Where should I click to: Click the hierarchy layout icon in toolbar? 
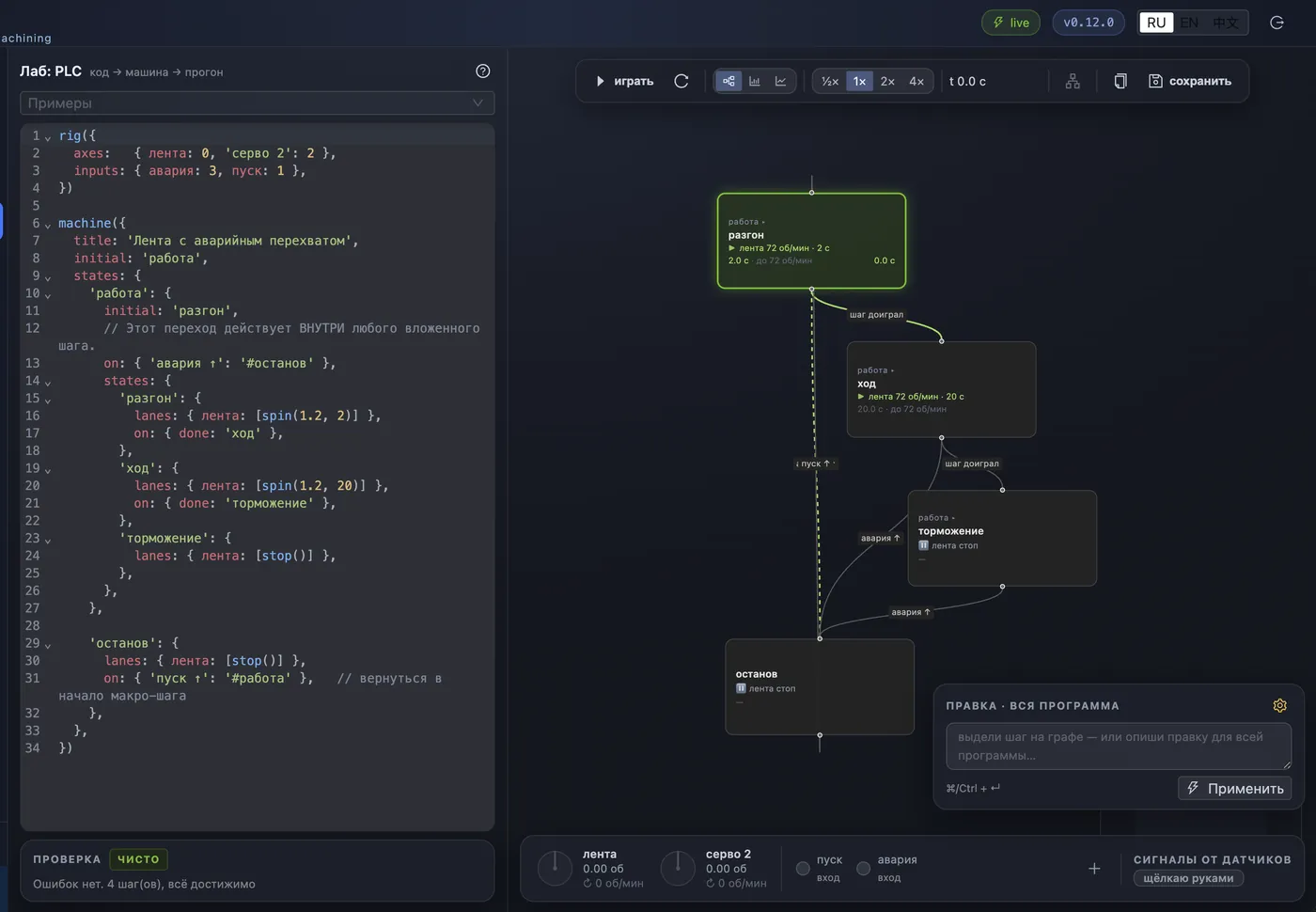(1073, 81)
